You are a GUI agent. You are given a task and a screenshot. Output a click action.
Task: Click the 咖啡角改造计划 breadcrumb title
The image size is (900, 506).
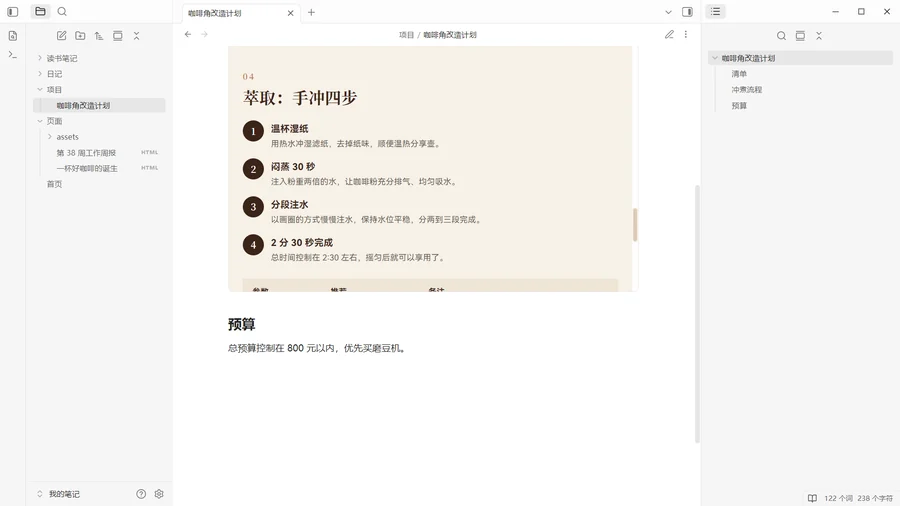[x=450, y=35]
